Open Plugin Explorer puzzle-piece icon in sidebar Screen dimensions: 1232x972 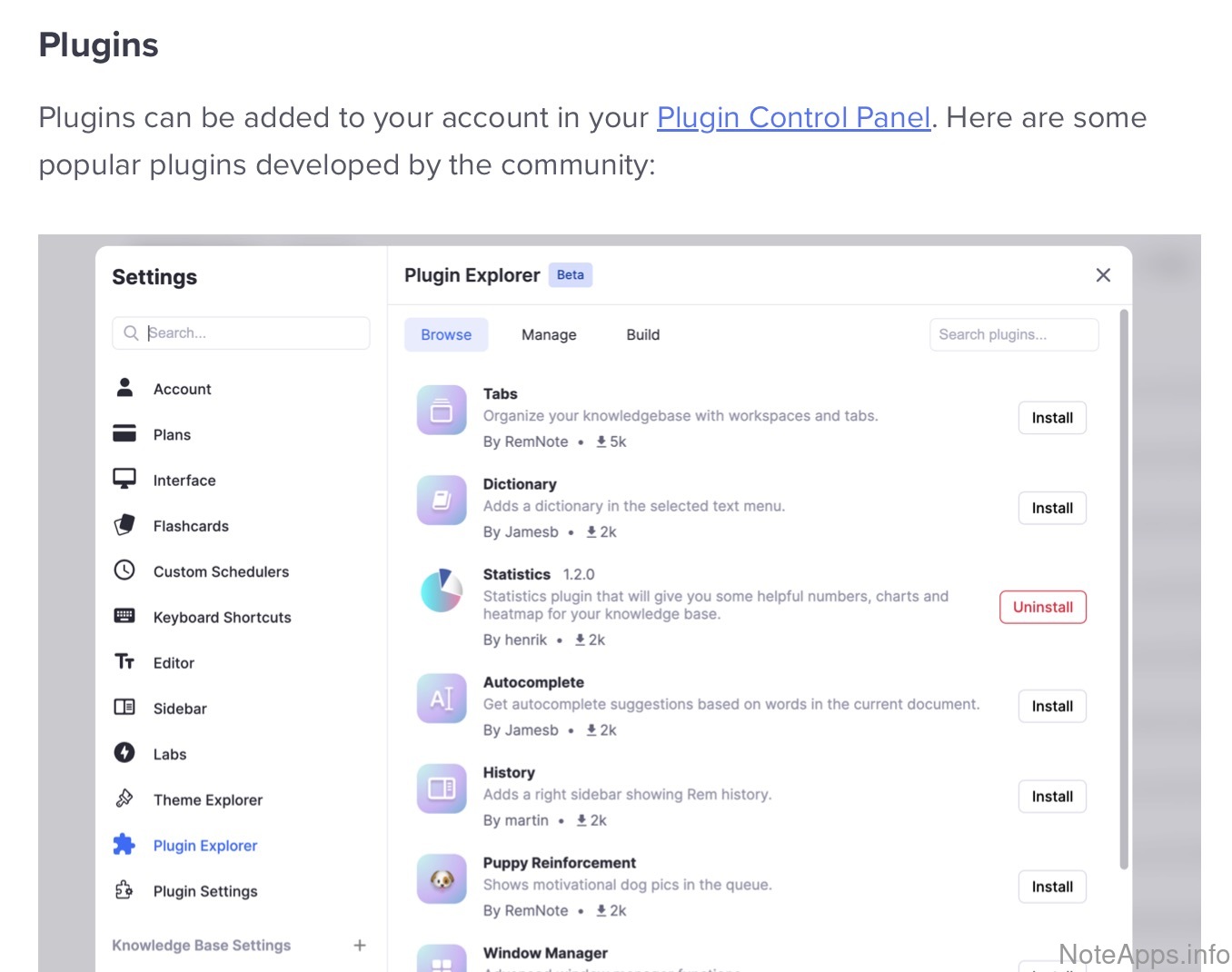pos(124,845)
